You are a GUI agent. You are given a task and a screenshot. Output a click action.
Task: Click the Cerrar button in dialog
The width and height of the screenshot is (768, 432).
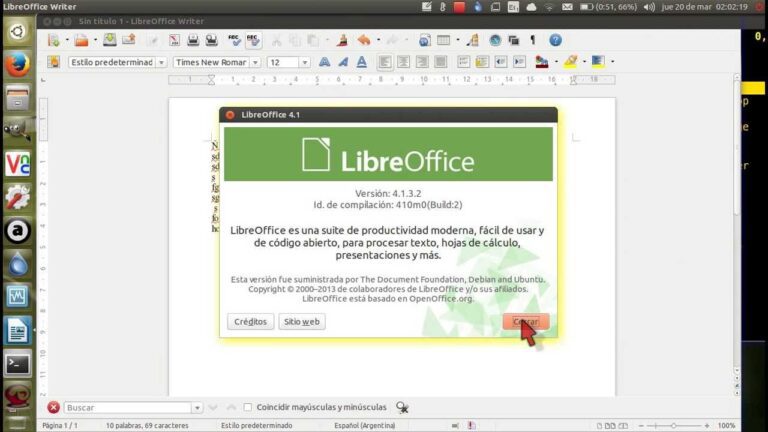tap(526, 321)
